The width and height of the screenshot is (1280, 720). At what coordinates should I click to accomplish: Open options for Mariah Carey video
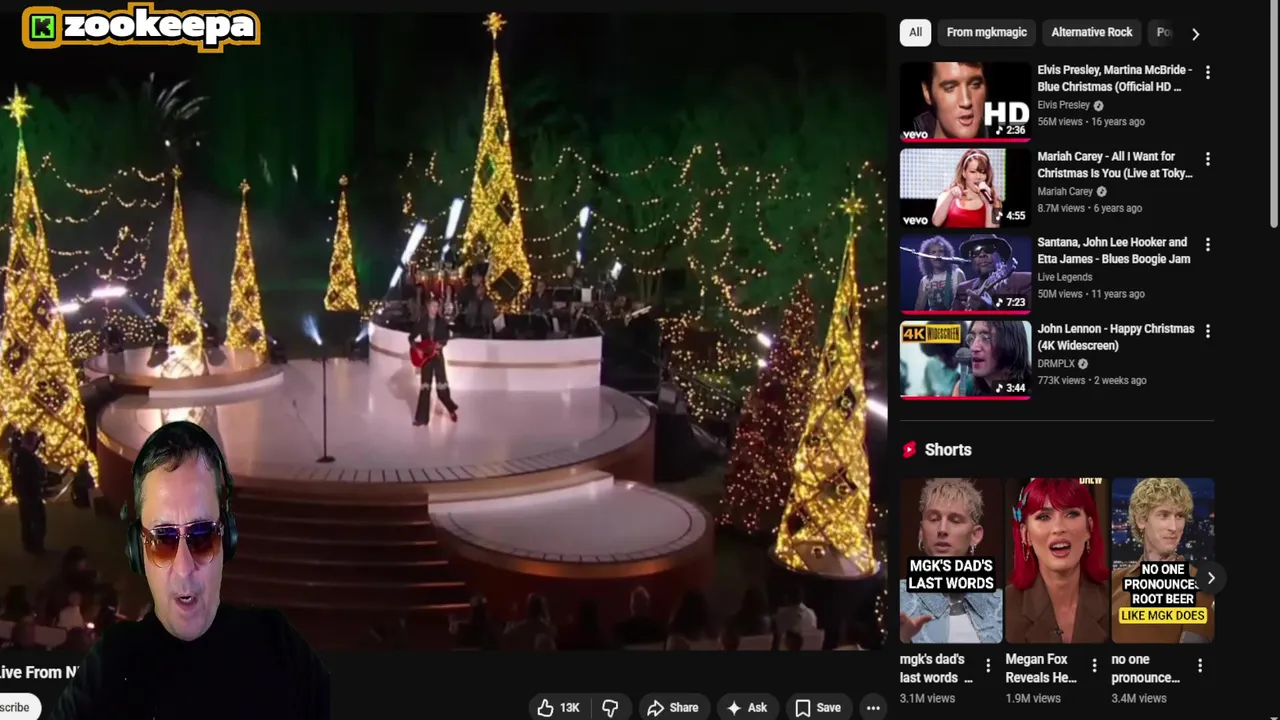point(1207,159)
